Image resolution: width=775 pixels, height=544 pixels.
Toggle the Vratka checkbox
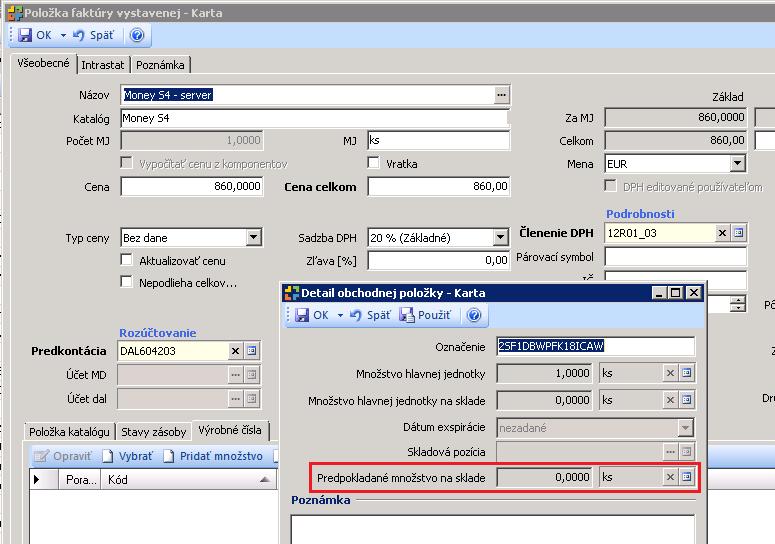pos(374,163)
